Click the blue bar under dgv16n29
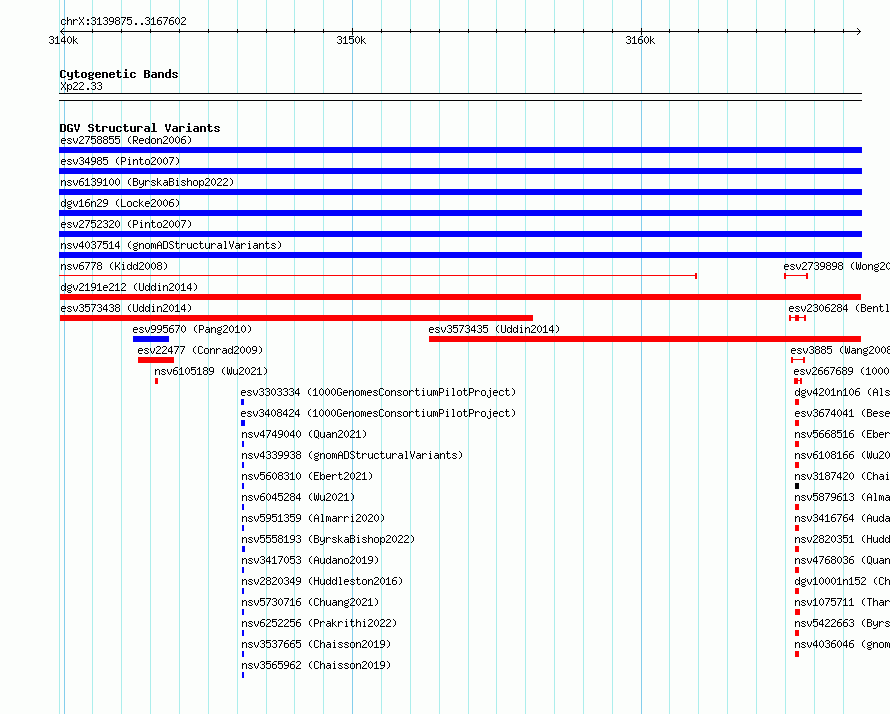Image resolution: width=890 pixels, height=714 pixels. [460, 213]
